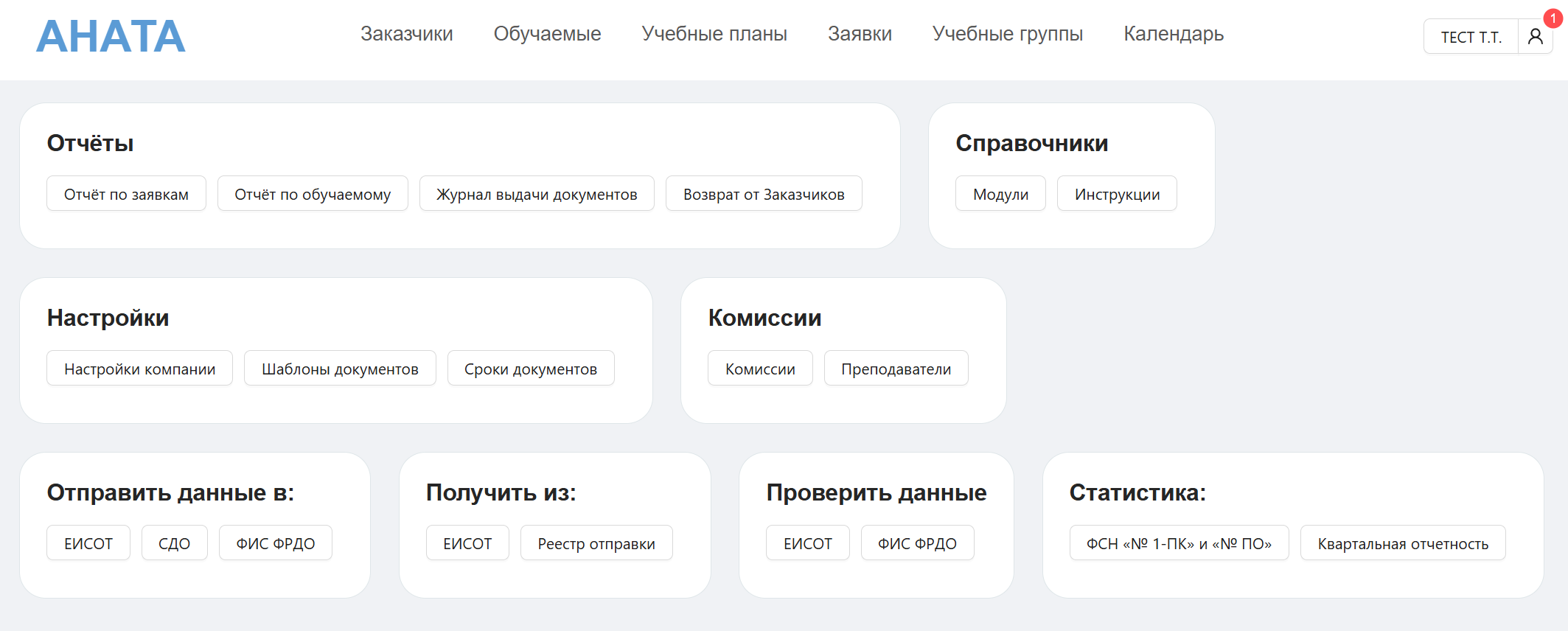
Task: Open Настройки компании
Action: point(139,369)
